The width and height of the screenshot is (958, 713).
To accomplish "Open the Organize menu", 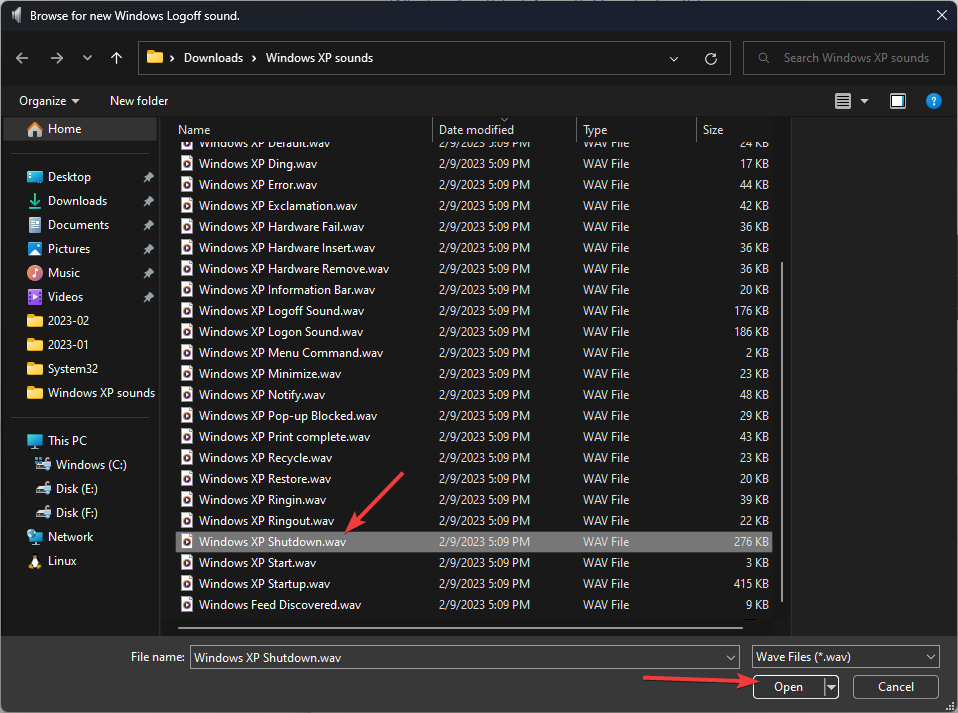I will 49,101.
